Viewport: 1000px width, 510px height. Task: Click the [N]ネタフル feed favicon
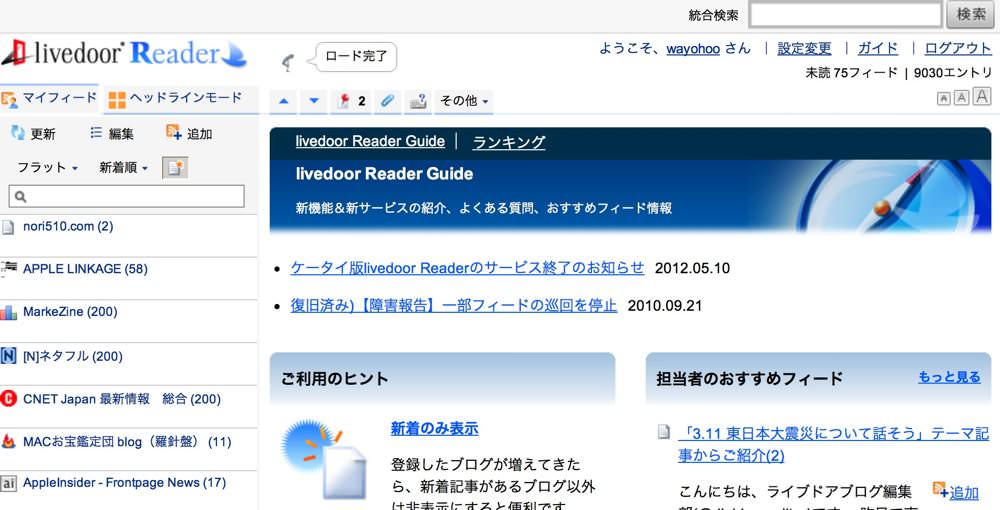[x=8, y=356]
